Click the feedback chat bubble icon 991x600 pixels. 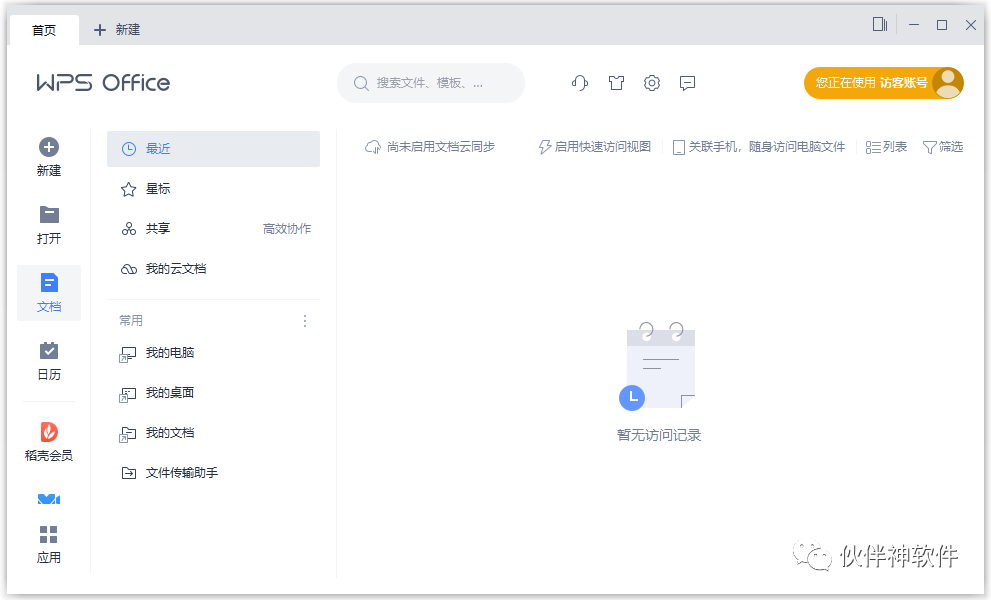[687, 83]
